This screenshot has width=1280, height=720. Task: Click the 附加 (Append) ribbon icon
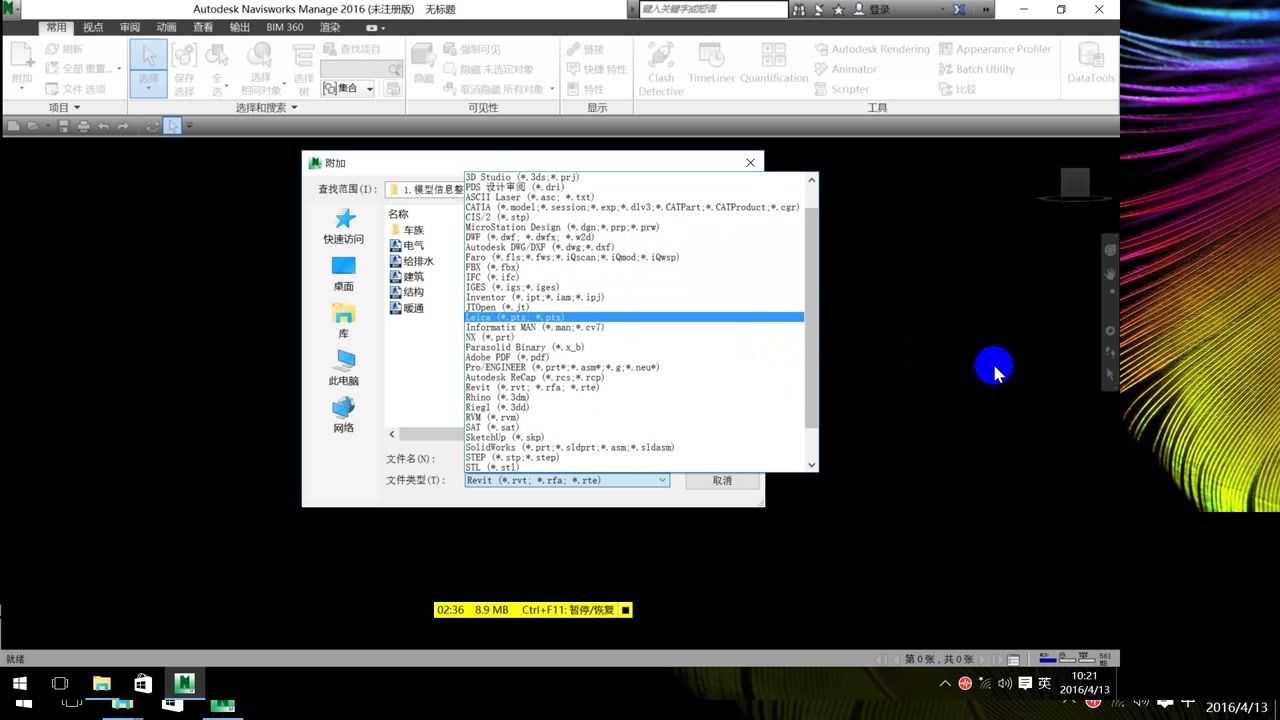22,64
